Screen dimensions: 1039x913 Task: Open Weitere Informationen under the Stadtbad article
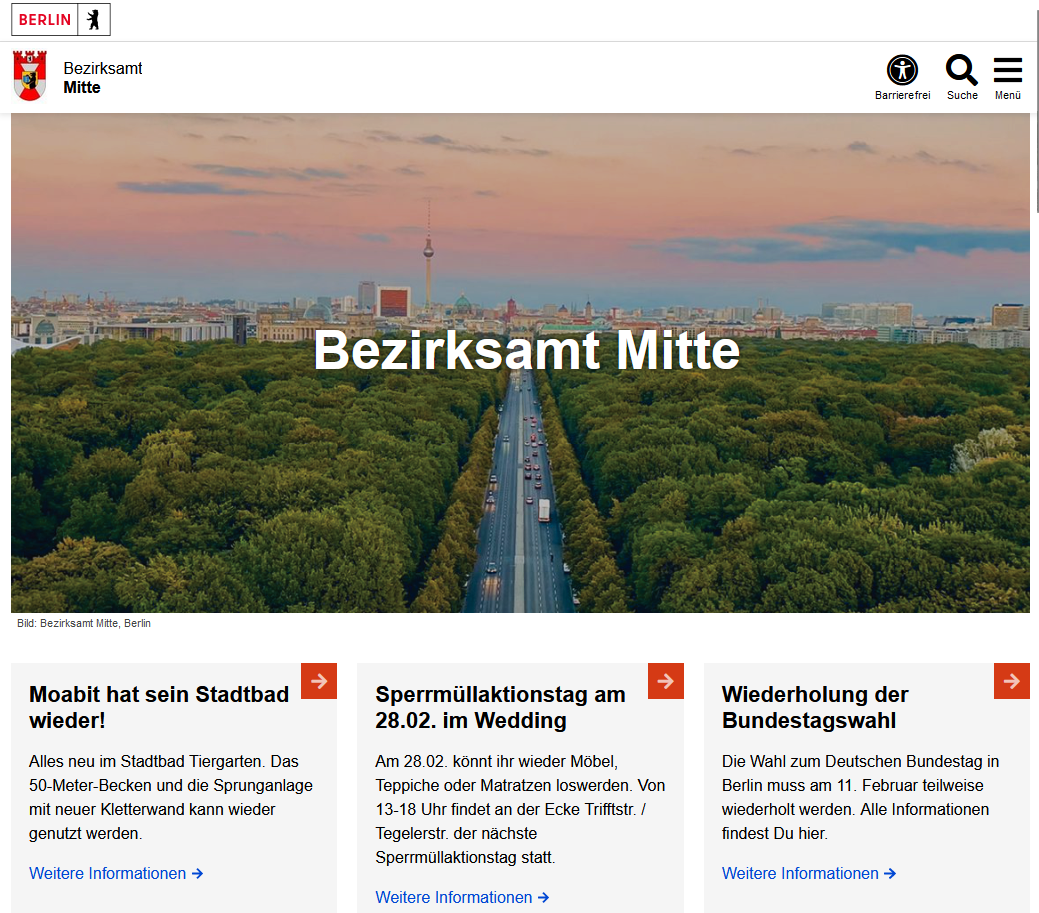coord(116,873)
